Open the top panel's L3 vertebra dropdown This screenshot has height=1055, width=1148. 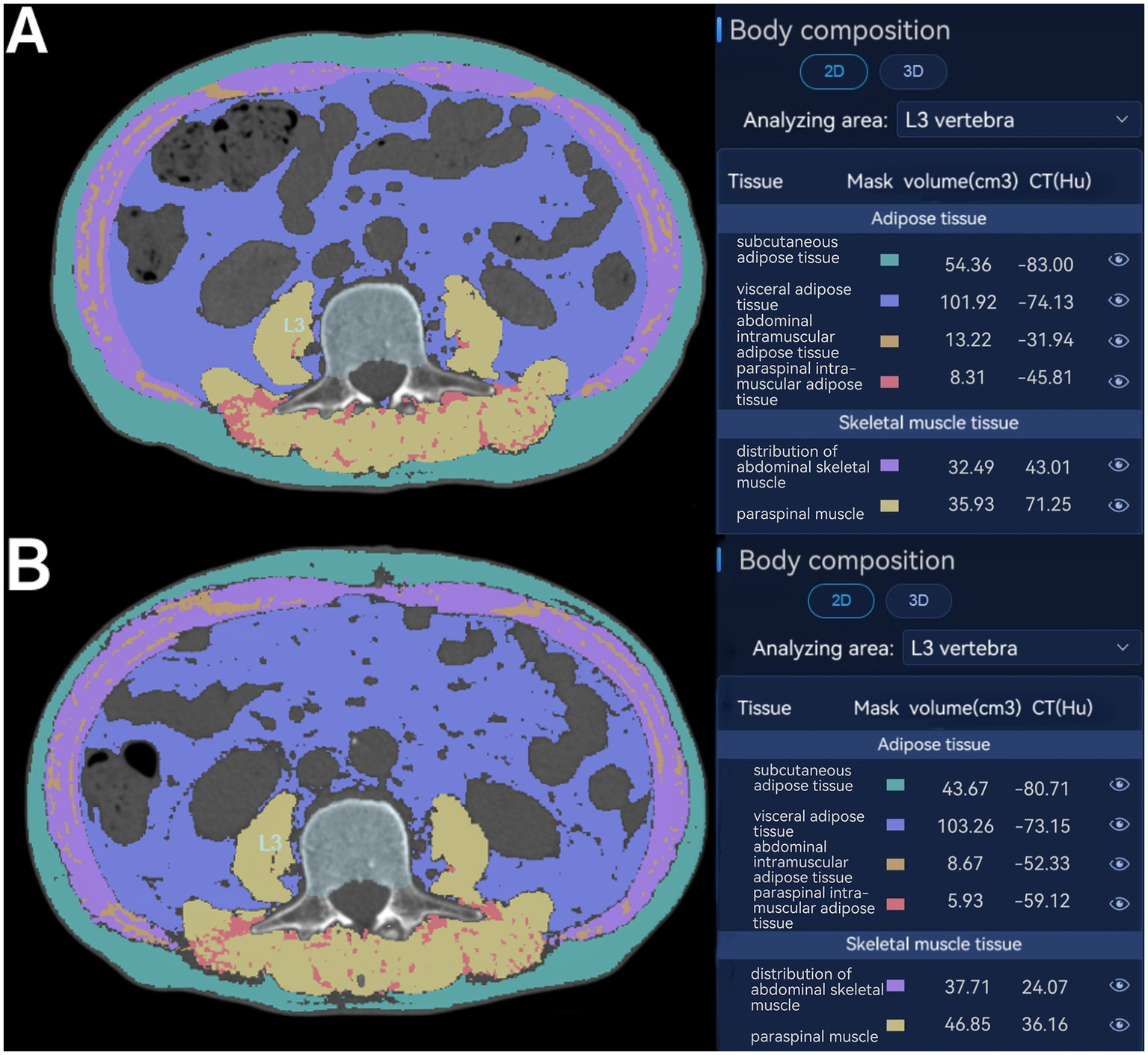[x=1017, y=120]
